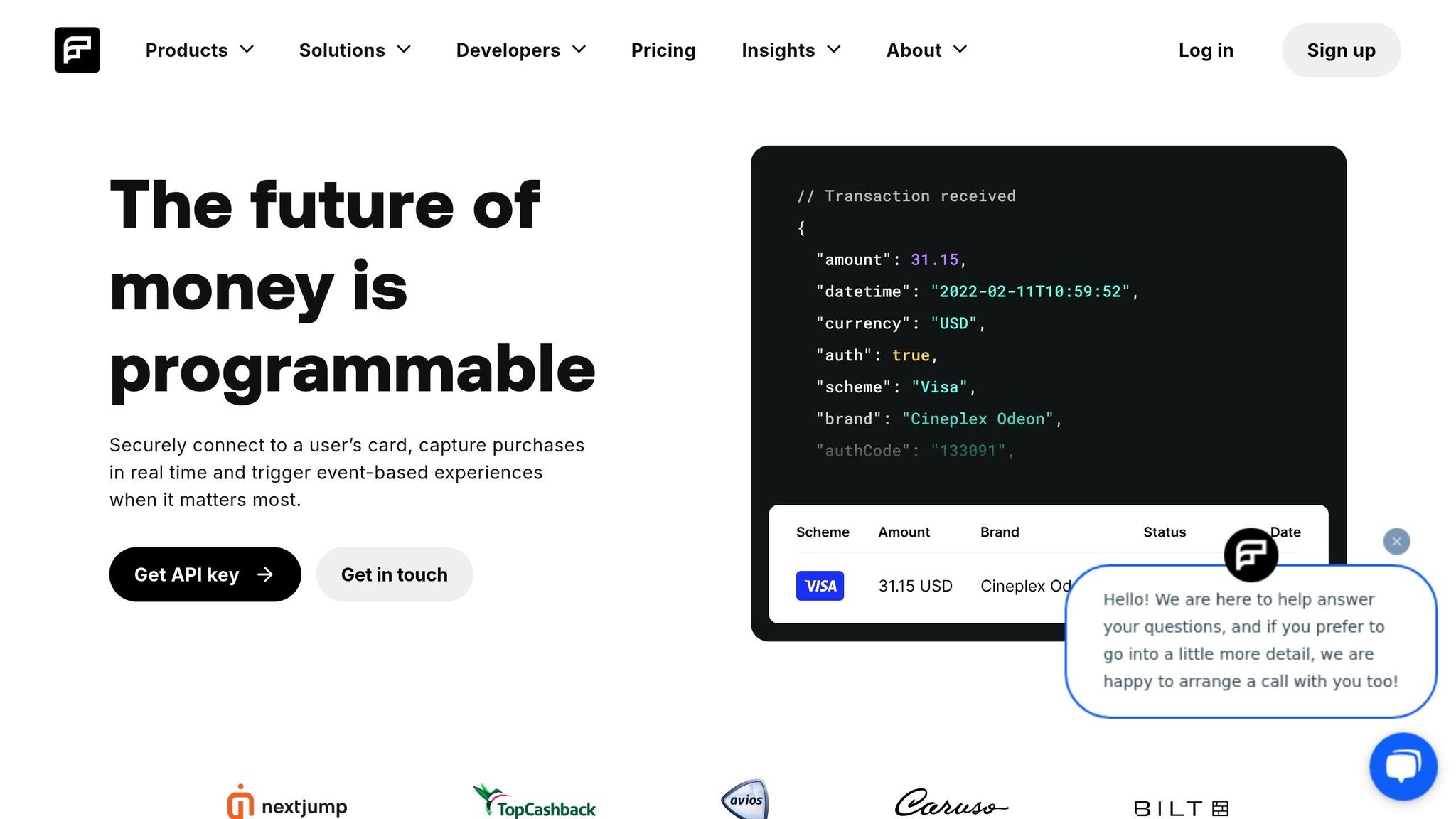Click the Status column header

[1165, 532]
